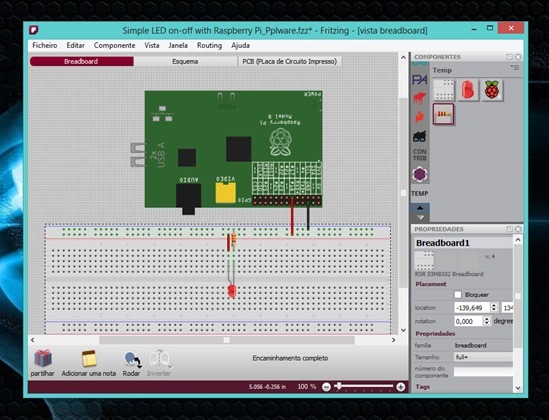
Task: Minimize the Fritzing window
Action: click(x=474, y=29)
